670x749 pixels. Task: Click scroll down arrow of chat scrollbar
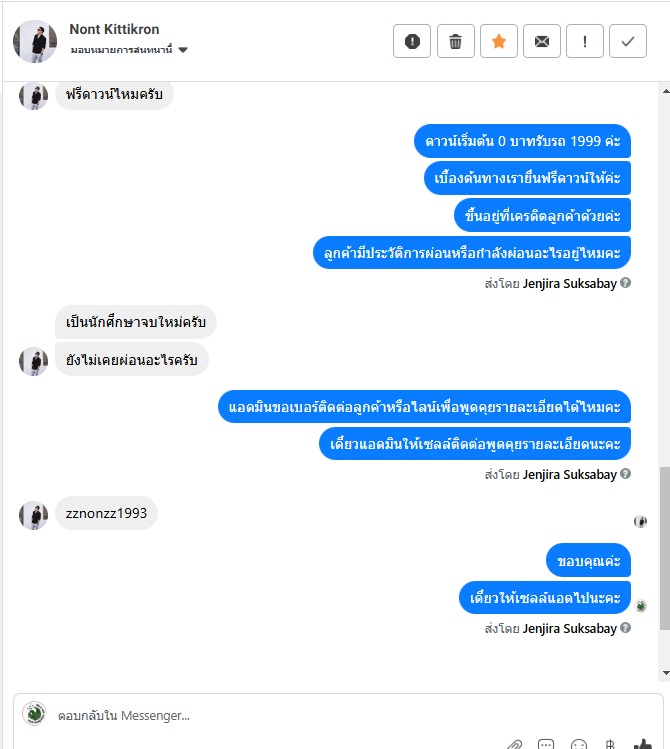tap(665, 673)
